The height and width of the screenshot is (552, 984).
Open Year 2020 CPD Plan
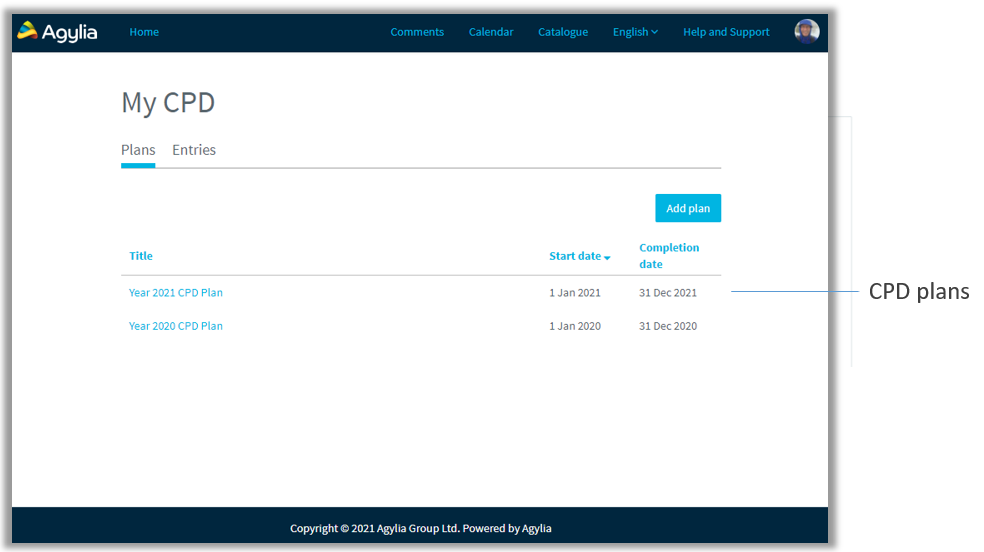176,326
